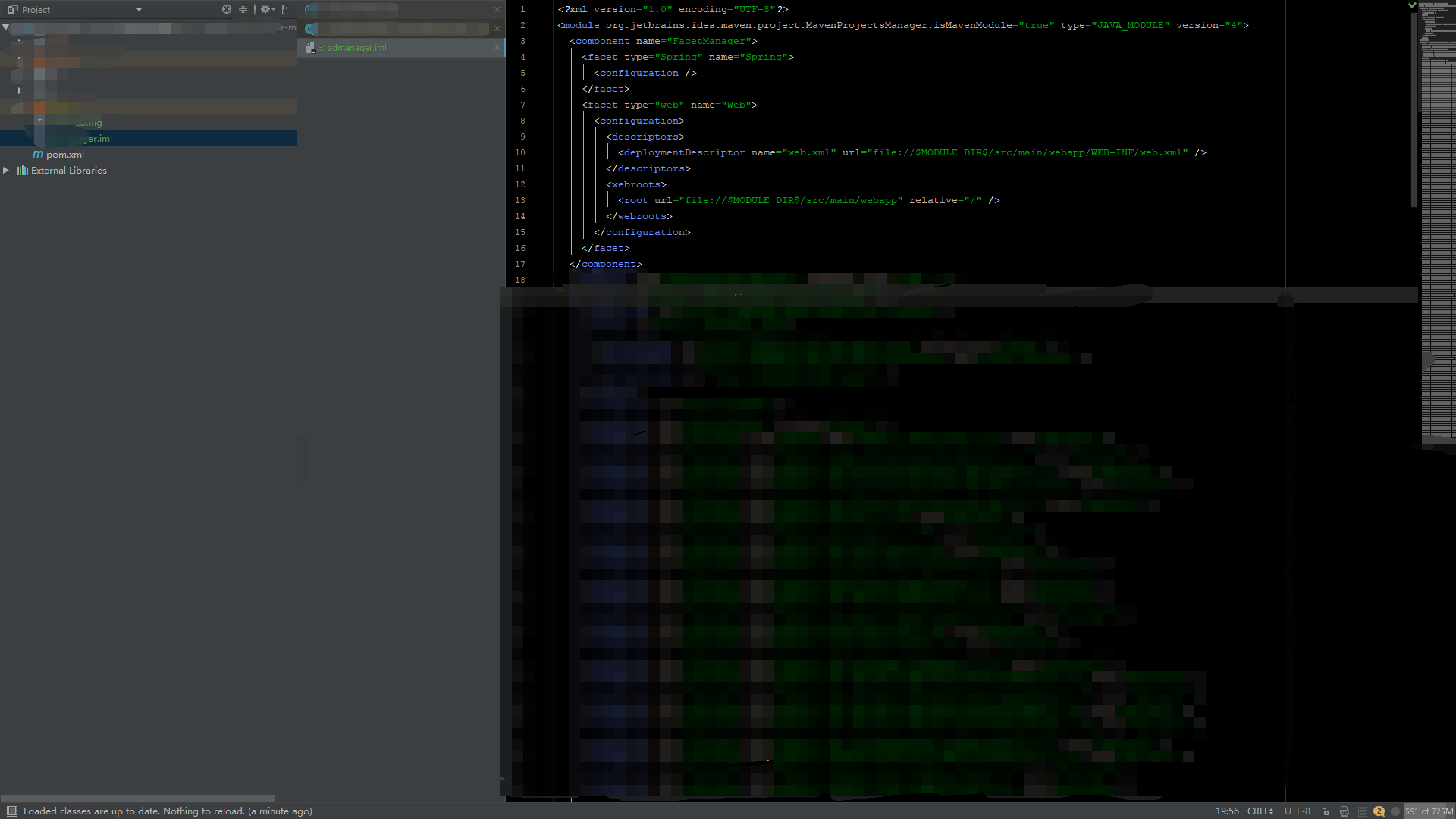Image resolution: width=1456 pixels, height=819 pixels.
Task: Hide the Project tool window
Action: click(x=286, y=9)
